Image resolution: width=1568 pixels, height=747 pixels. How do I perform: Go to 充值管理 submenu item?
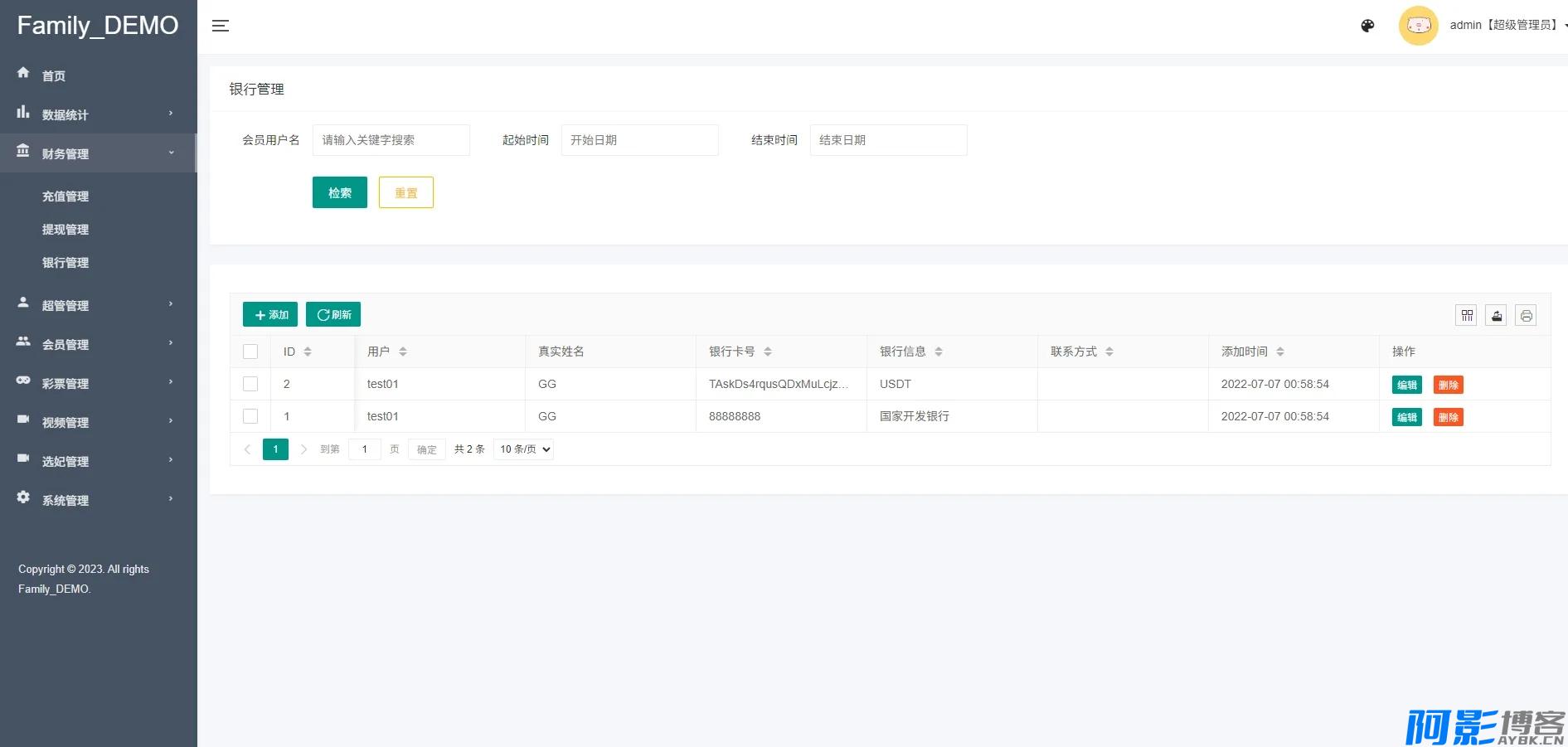pos(66,196)
